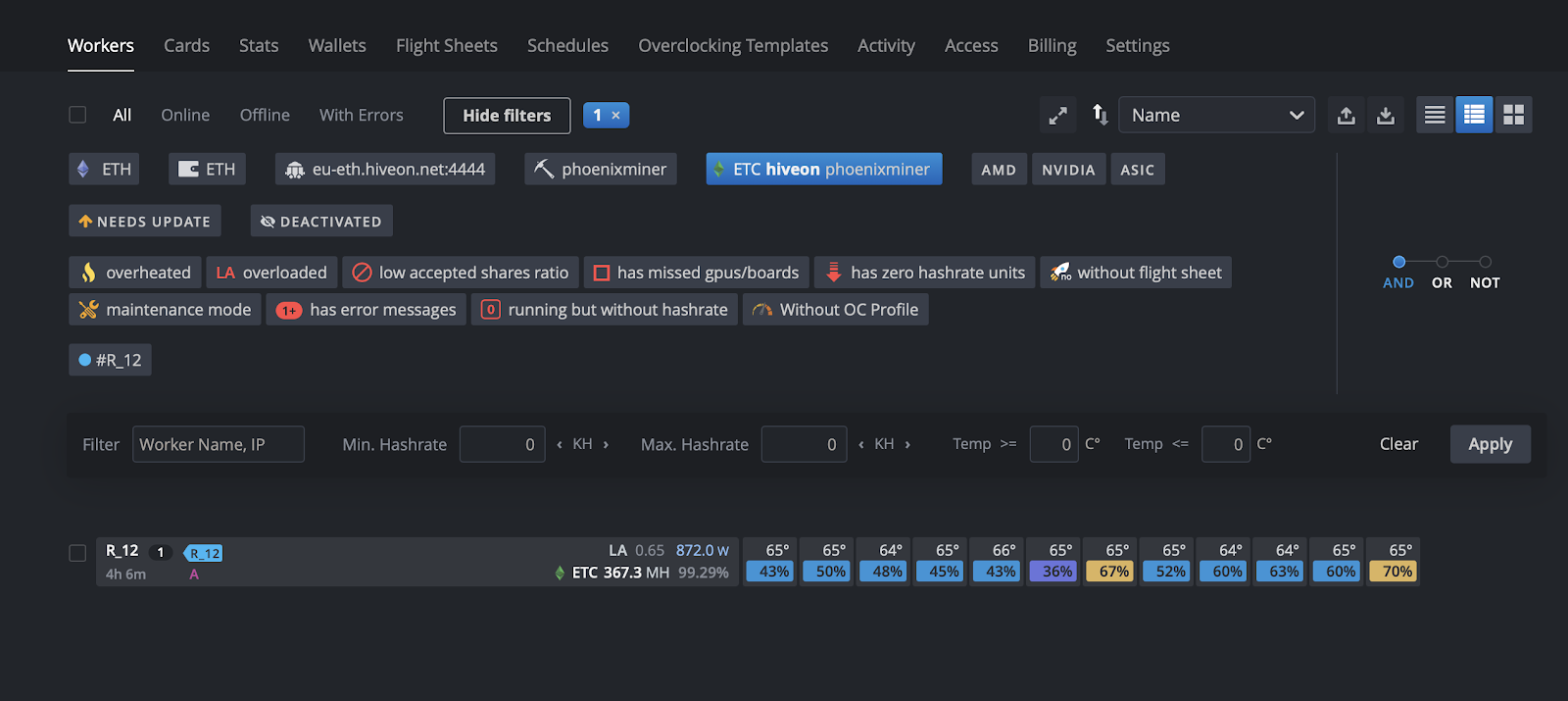Check the select all workers checkbox

pos(77,115)
